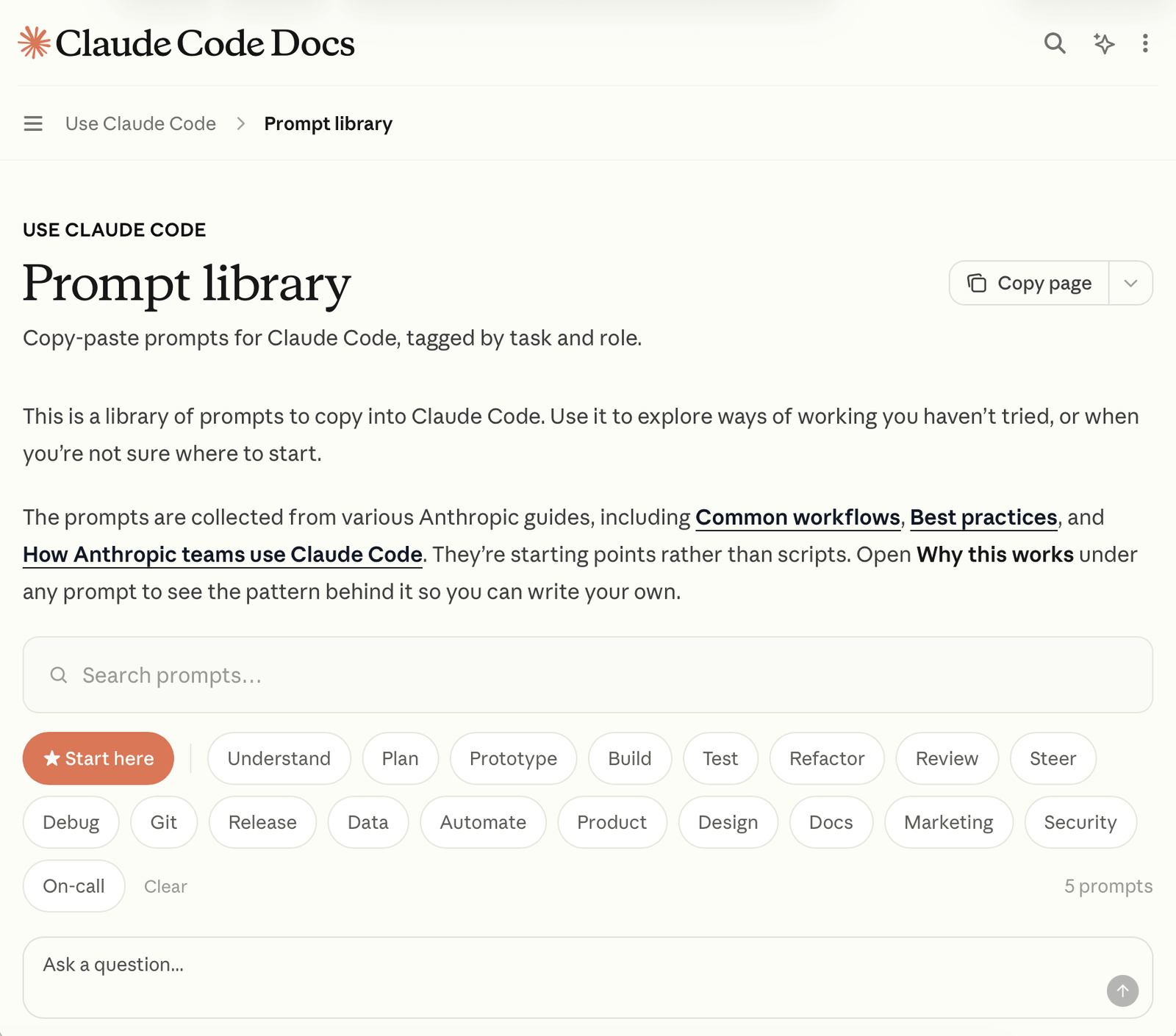1176x1036 pixels.
Task: Choose the Security filter
Action: (x=1080, y=822)
